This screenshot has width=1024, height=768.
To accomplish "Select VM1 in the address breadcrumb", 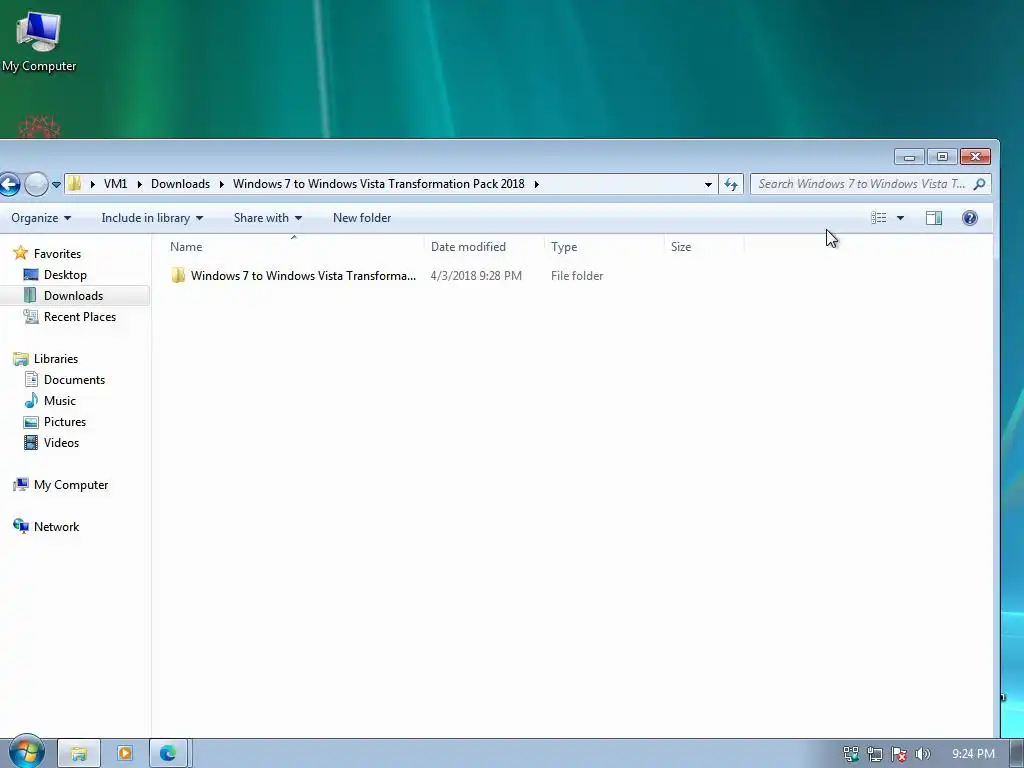I will [116, 184].
